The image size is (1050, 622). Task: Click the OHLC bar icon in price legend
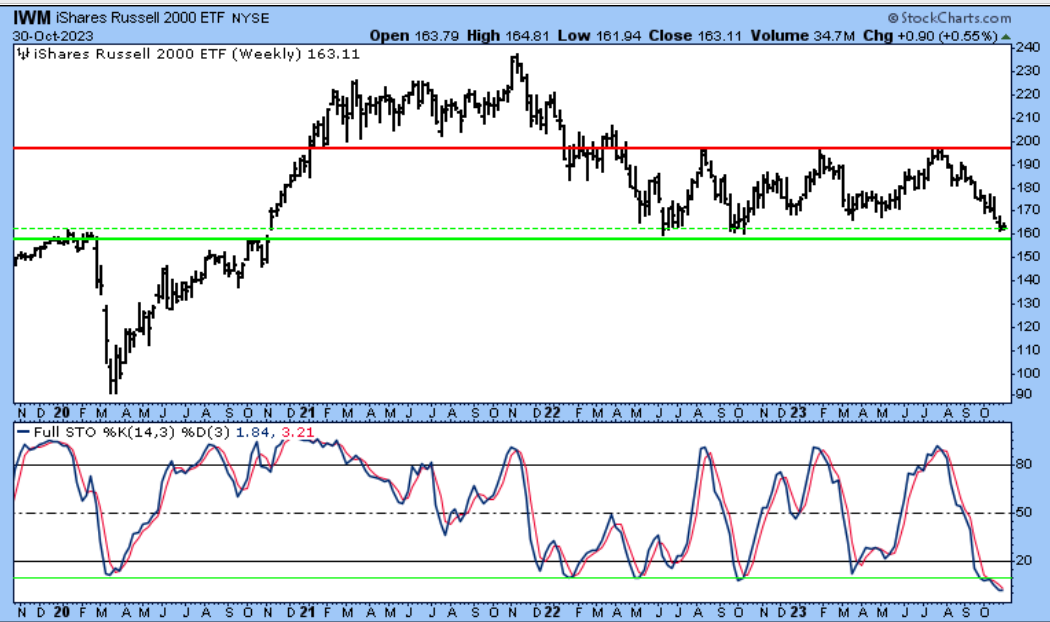[x=23, y=54]
